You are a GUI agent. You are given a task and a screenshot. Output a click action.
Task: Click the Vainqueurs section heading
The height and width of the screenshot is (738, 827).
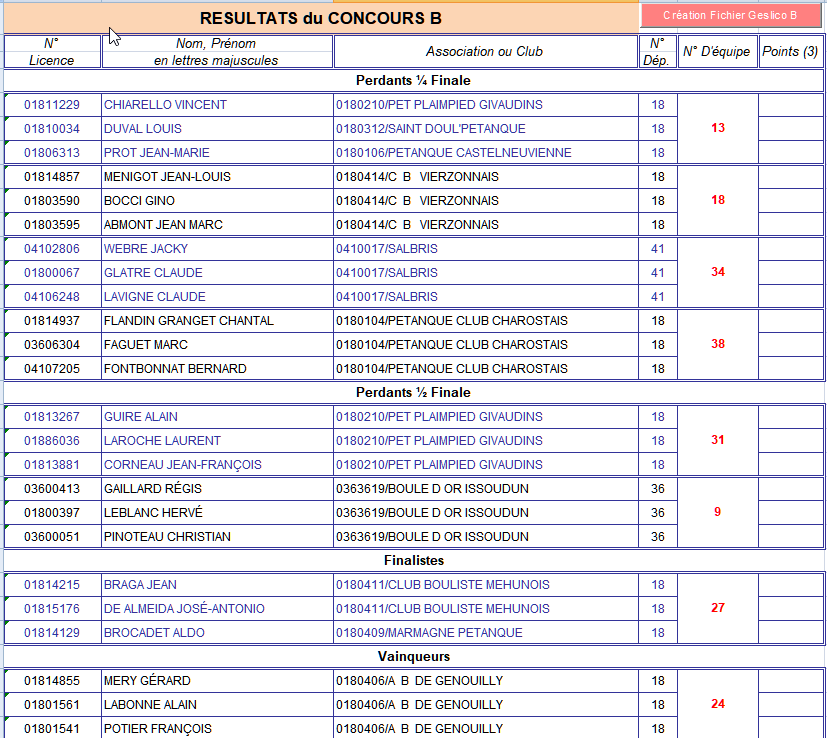pos(413,656)
